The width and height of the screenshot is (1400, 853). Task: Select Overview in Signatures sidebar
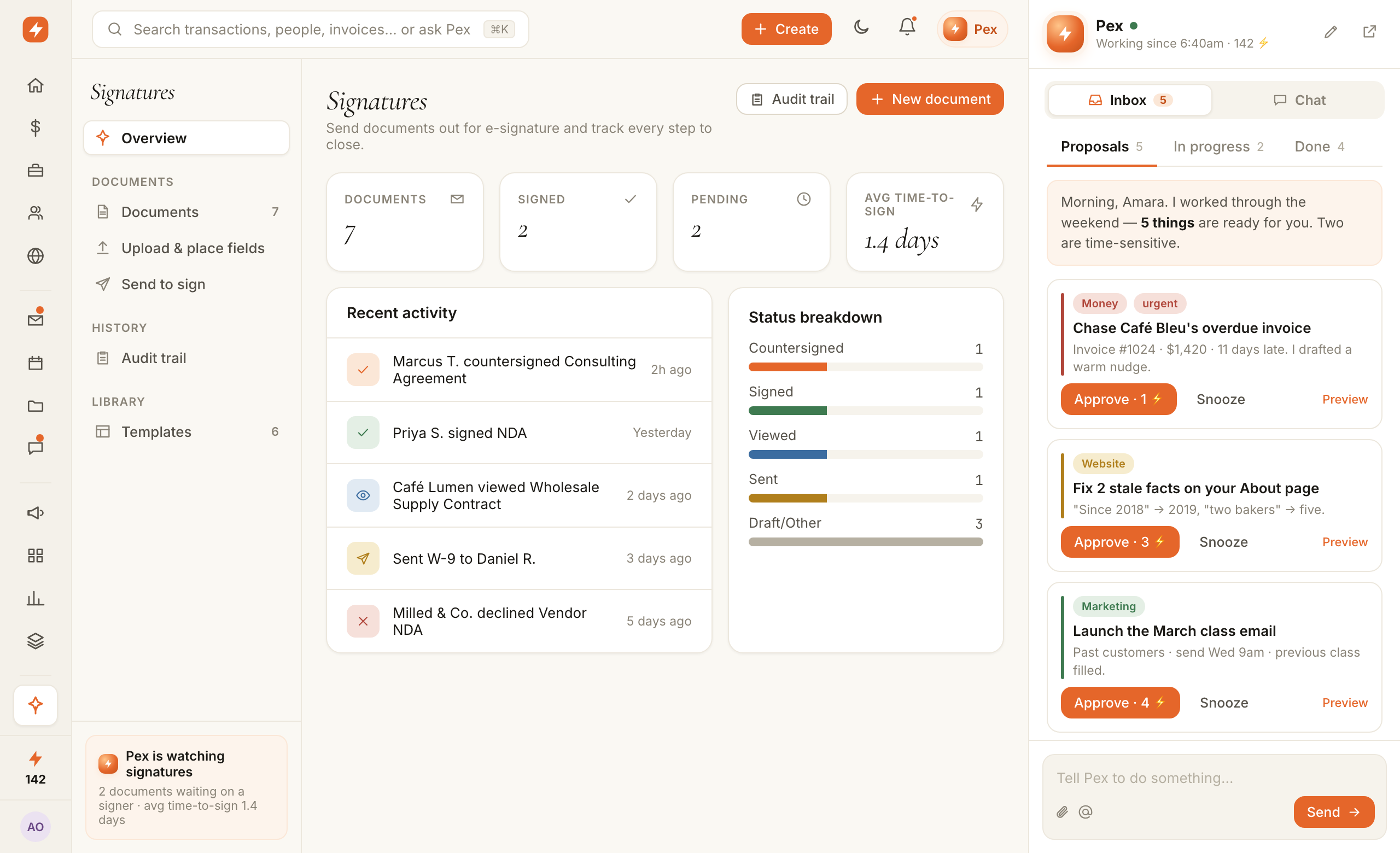186,138
